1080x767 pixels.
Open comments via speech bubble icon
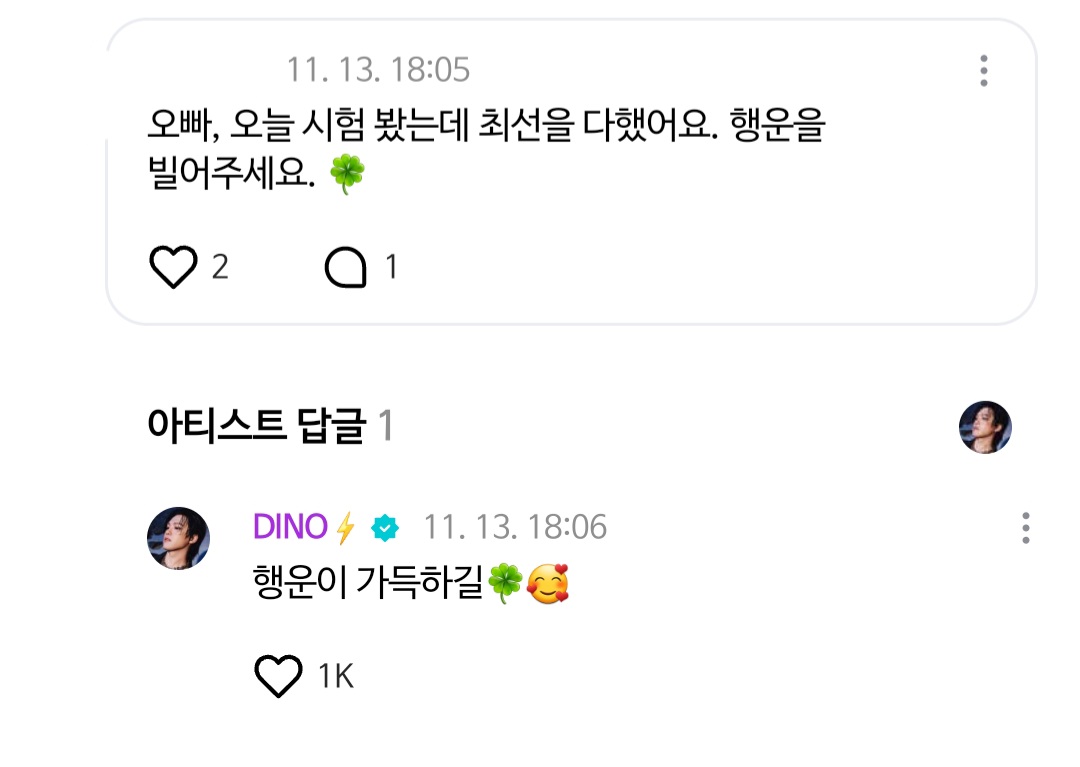tap(346, 268)
